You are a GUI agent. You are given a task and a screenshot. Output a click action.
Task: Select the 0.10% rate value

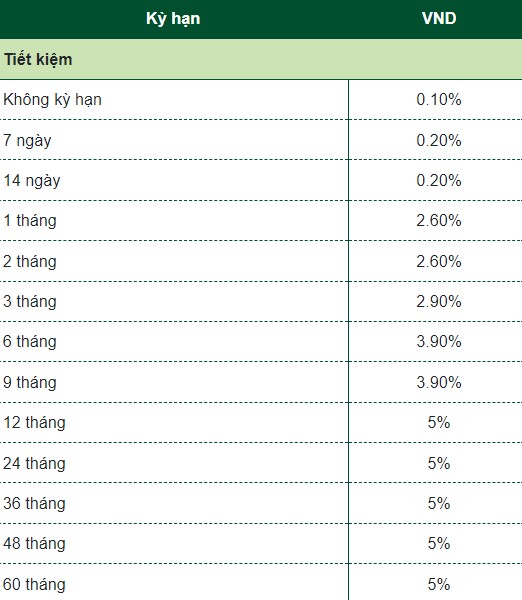coord(439,99)
